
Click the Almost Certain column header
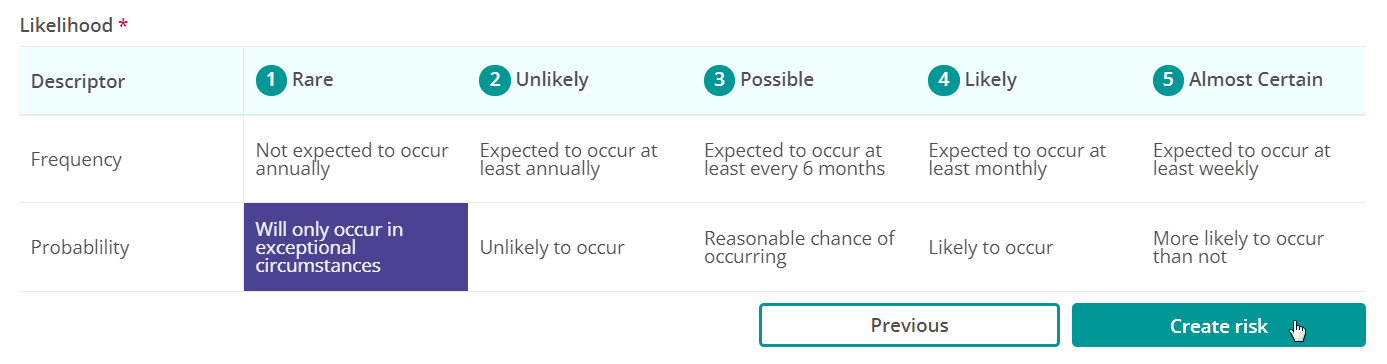pyautogui.click(x=1253, y=80)
